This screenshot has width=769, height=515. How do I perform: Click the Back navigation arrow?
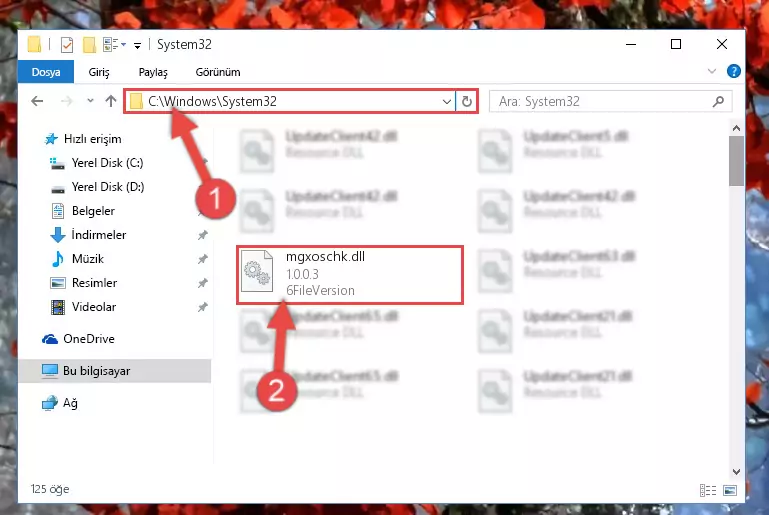pos(37,101)
